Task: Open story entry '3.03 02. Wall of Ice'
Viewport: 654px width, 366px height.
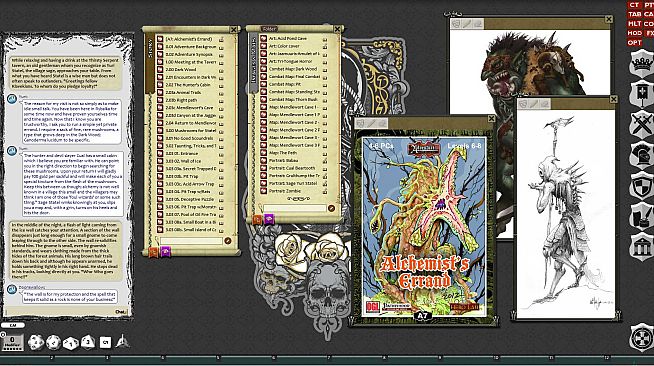Action: click(x=183, y=161)
